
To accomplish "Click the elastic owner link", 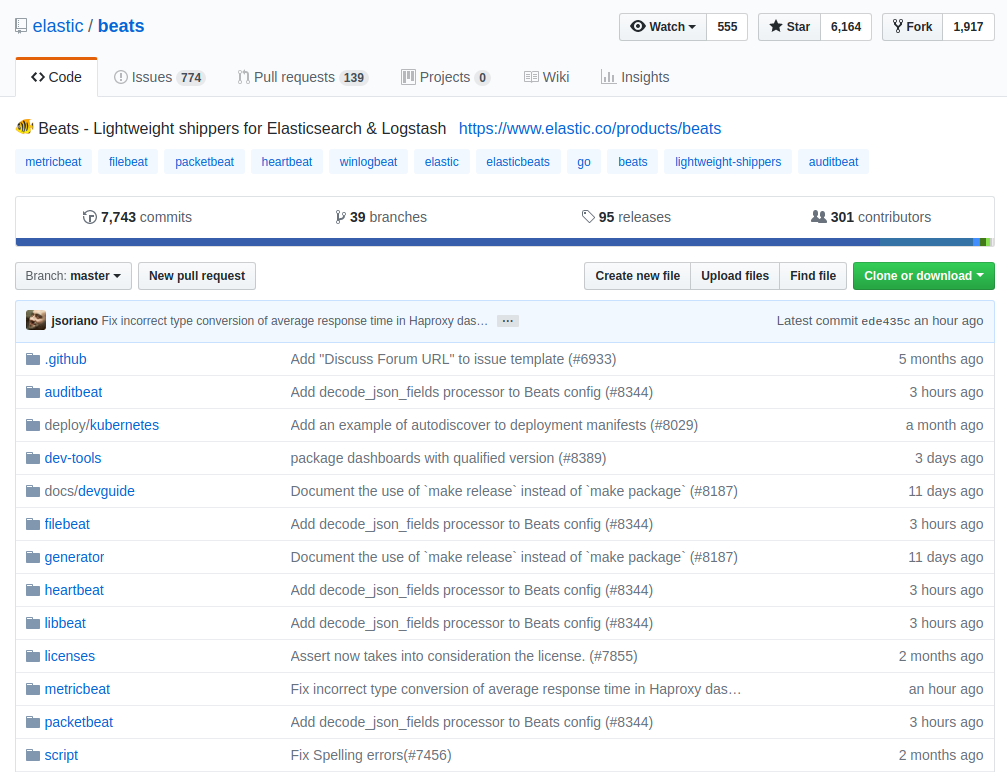I will point(58,26).
